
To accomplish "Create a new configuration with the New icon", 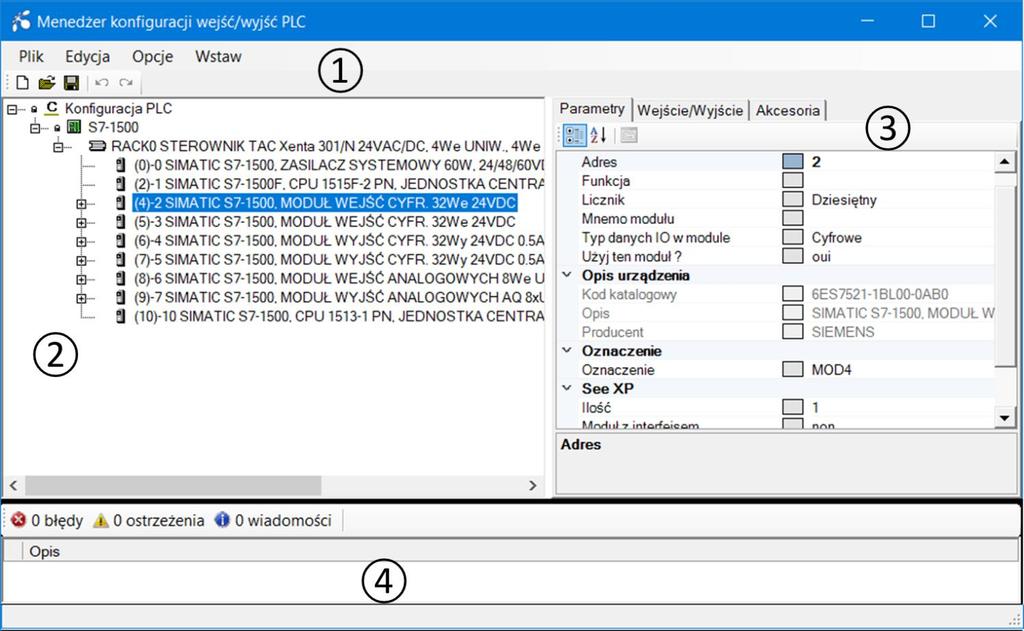I will (x=22, y=82).
